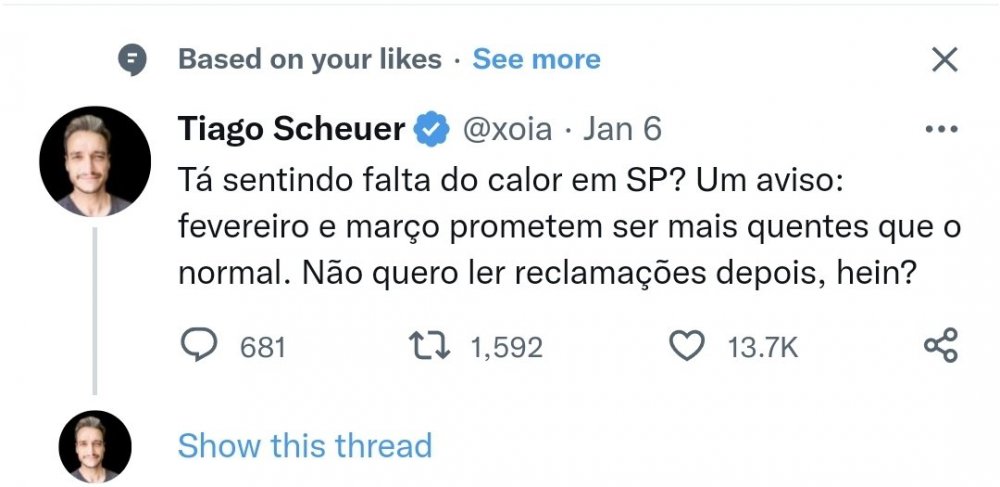This screenshot has height=487, width=1000.
Task: Click the small avatar beside 'Show this thread'
Action: pos(95,446)
